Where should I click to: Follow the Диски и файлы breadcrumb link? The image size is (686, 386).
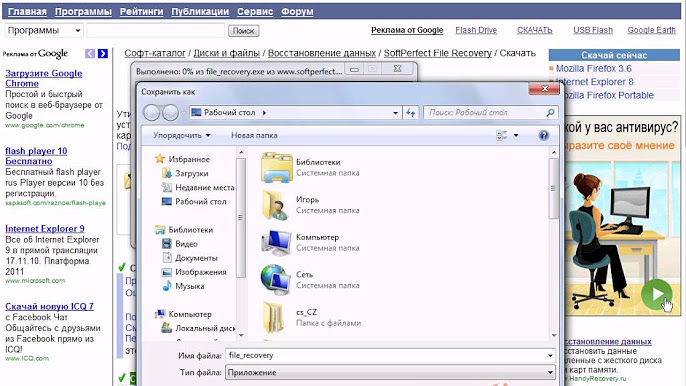pos(227,53)
